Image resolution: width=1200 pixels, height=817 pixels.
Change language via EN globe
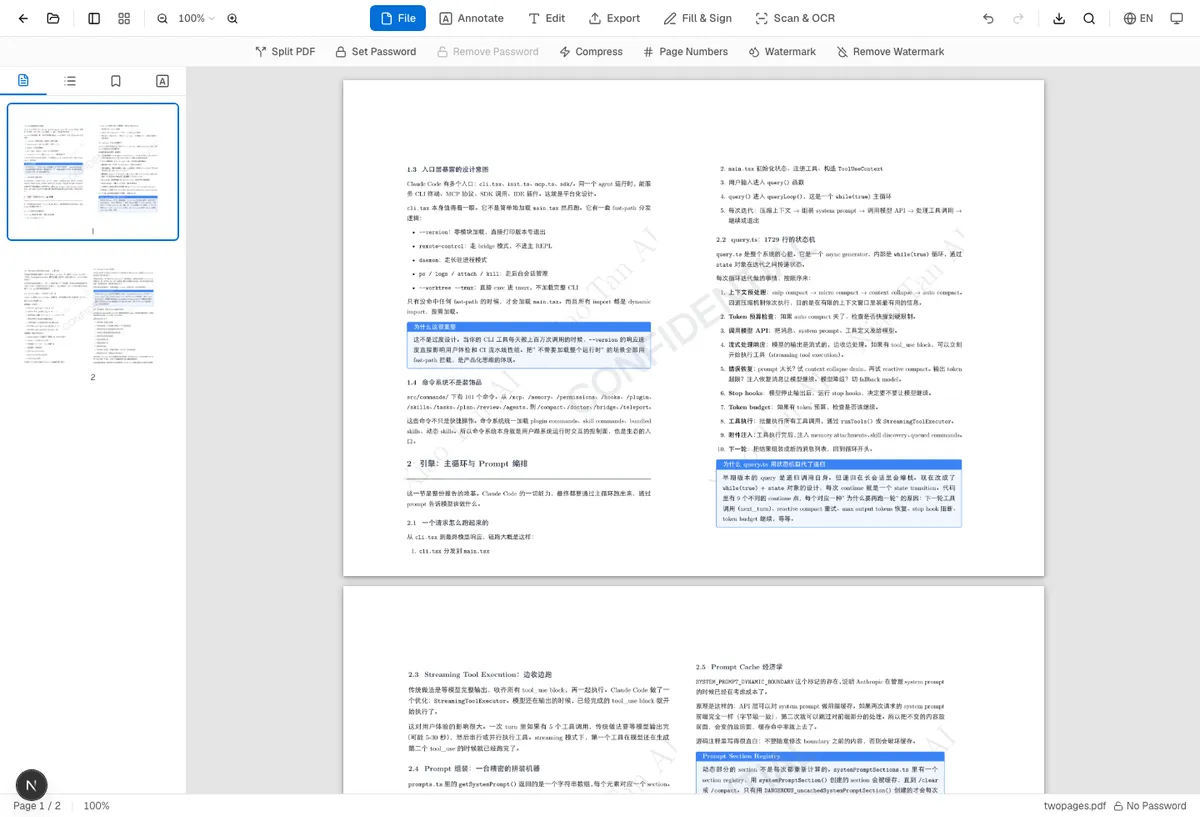pyautogui.click(x=1138, y=18)
